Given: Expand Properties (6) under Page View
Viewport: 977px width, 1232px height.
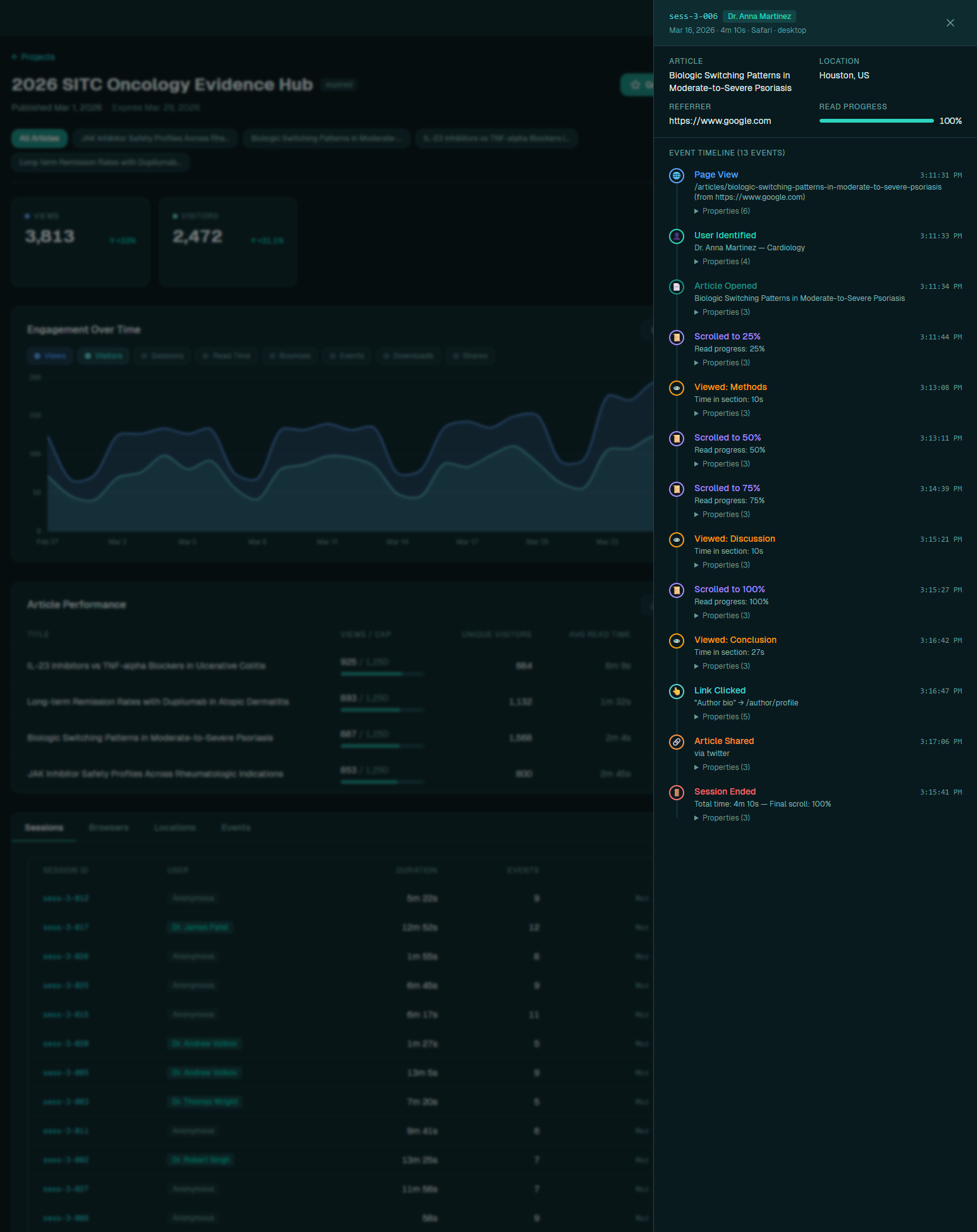Looking at the screenshot, I should [725, 211].
